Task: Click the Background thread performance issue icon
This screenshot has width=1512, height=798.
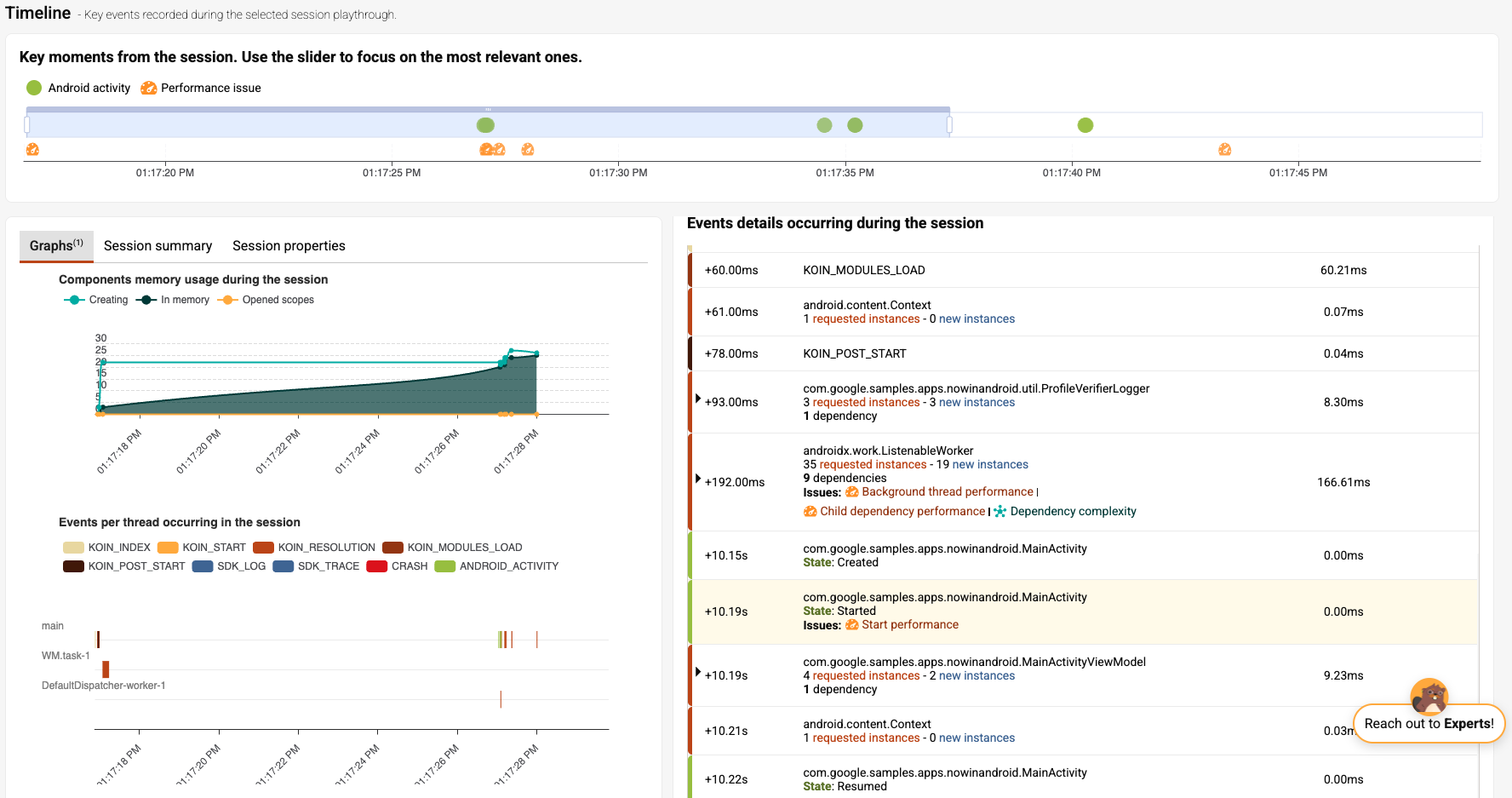Action: [x=851, y=492]
